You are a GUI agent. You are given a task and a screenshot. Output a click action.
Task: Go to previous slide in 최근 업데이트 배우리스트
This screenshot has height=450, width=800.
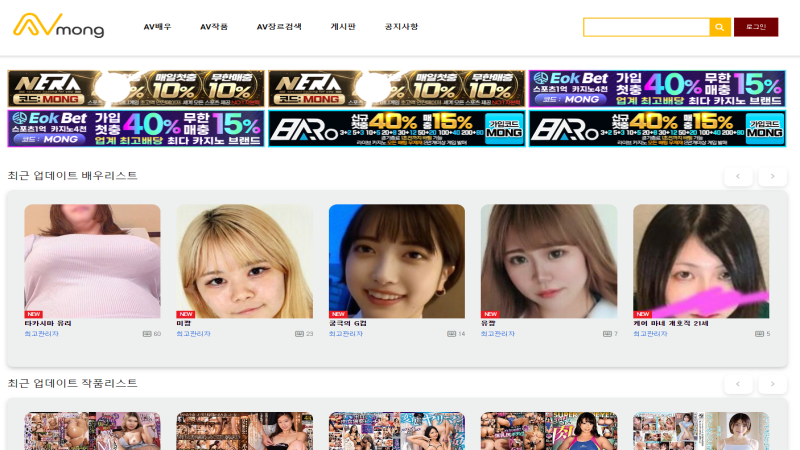pyautogui.click(x=738, y=177)
